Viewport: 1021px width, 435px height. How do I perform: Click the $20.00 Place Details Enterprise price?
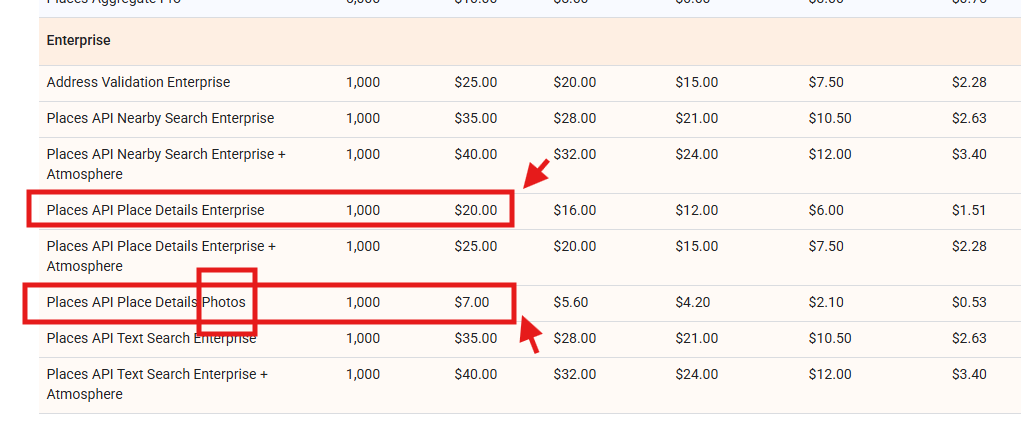pyautogui.click(x=475, y=210)
